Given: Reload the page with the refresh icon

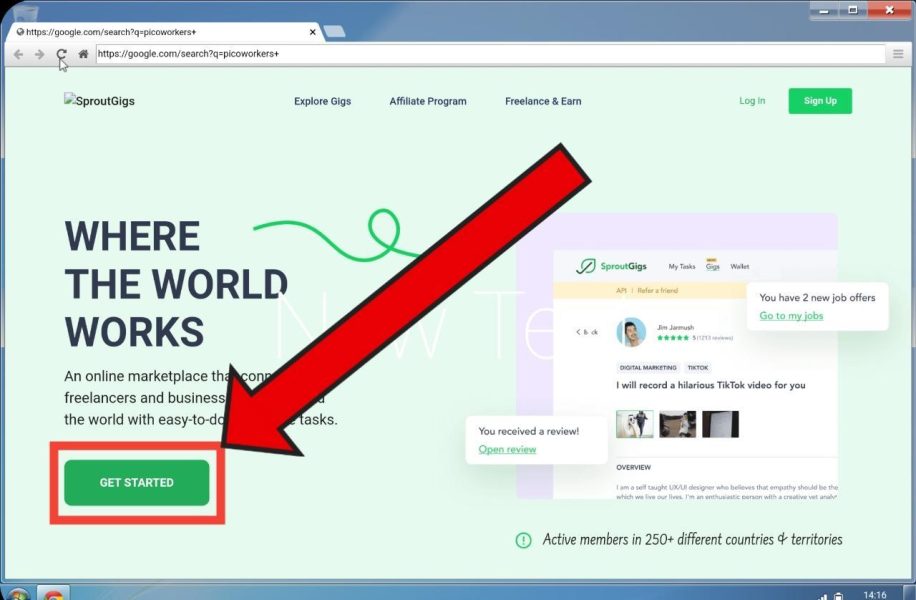Looking at the screenshot, I should pyautogui.click(x=61, y=54).
